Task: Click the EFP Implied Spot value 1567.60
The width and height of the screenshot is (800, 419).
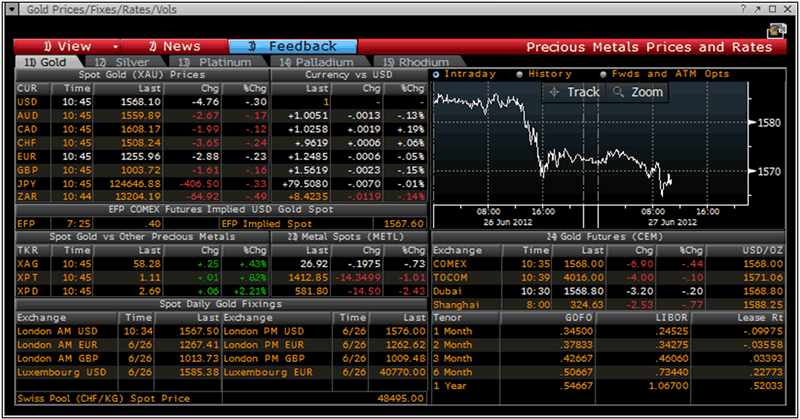Action: (404, 224)
